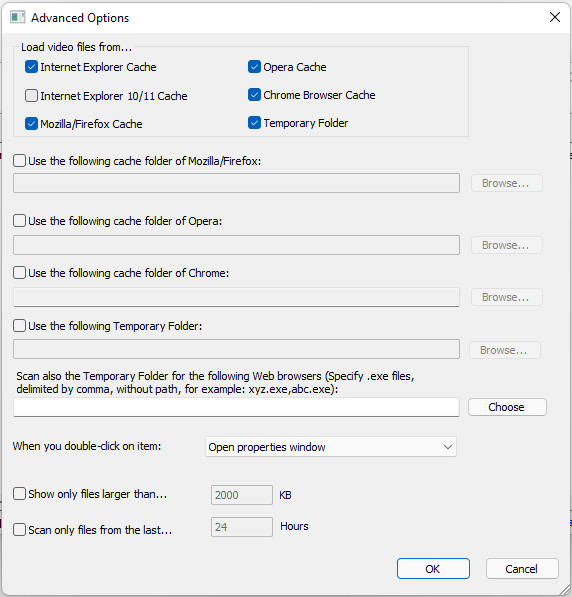
Task: Open the double-click action dropdown
Action: pyautogui.click(x=331, y=447)
